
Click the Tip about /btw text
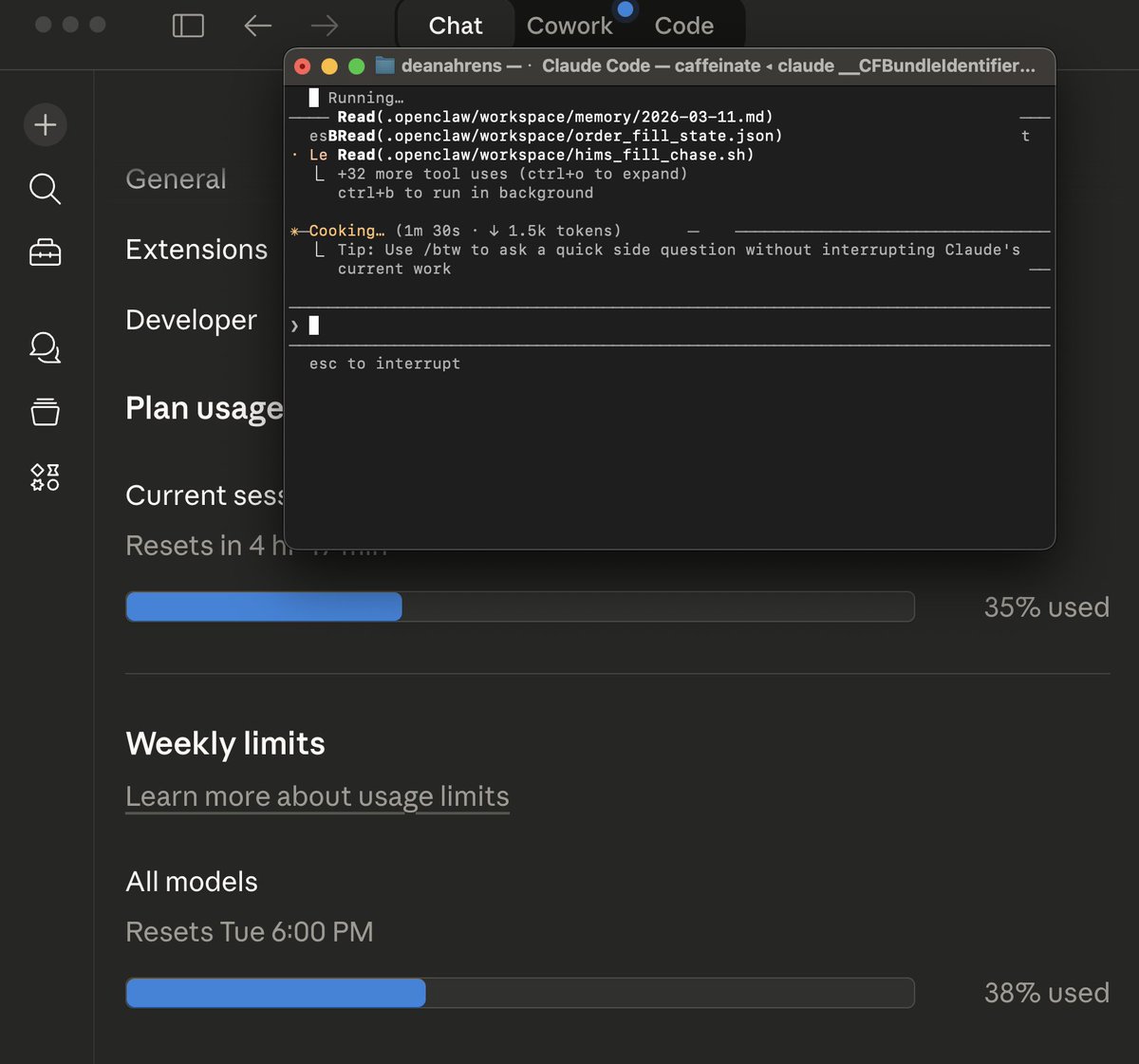679,259
